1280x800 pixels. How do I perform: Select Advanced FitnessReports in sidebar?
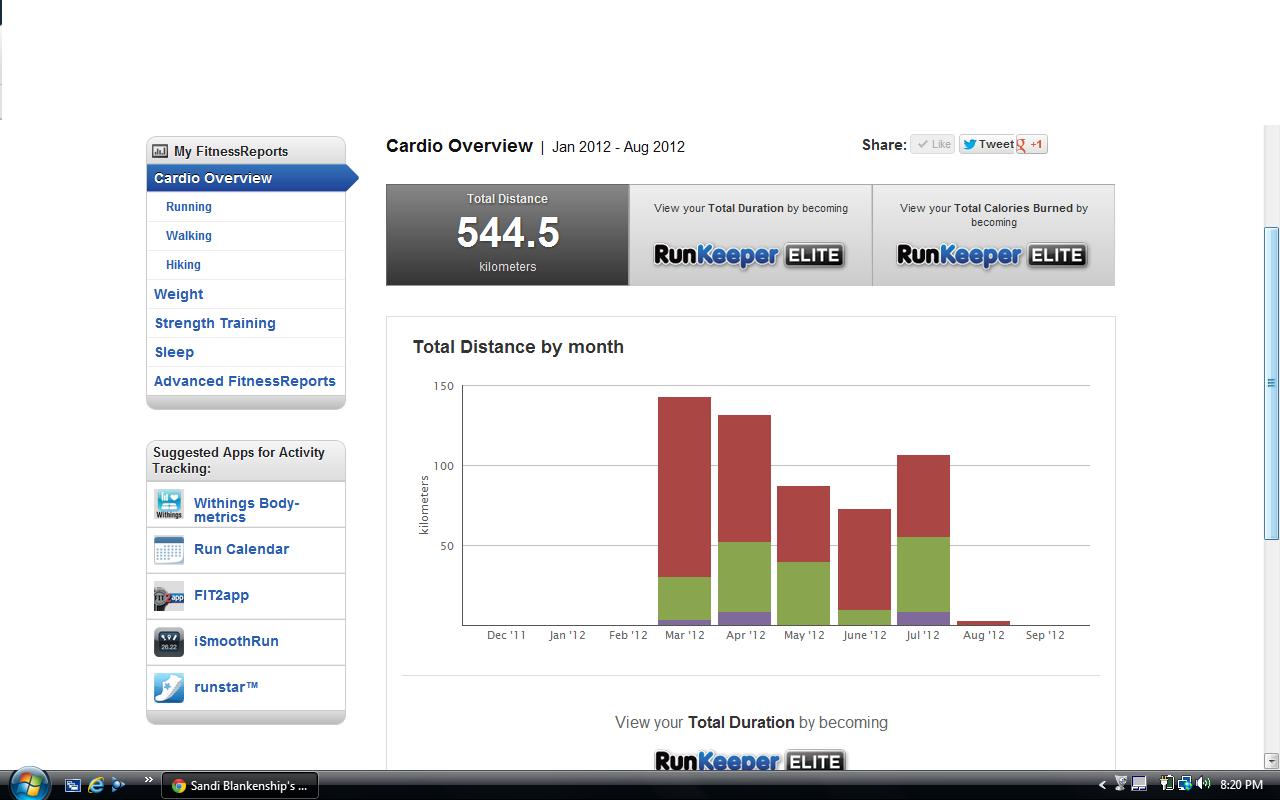[245, 381]
